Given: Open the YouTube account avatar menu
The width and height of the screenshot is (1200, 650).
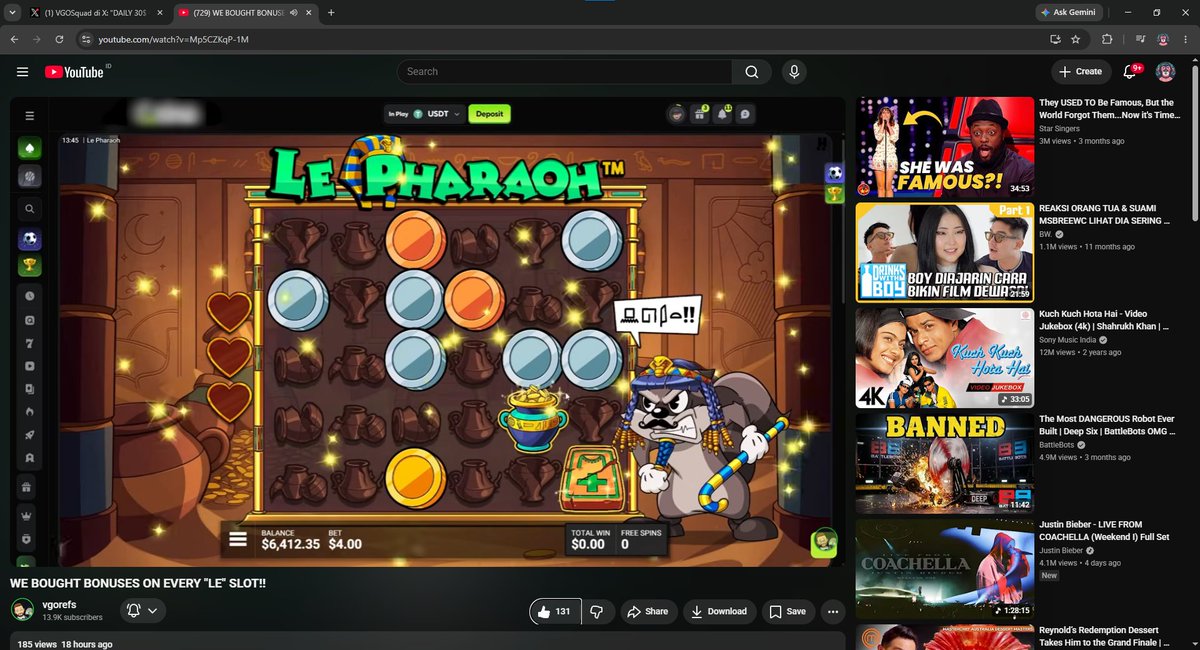Looking at the screenshot, I should pyautogui.click(x=1165, y=72).
